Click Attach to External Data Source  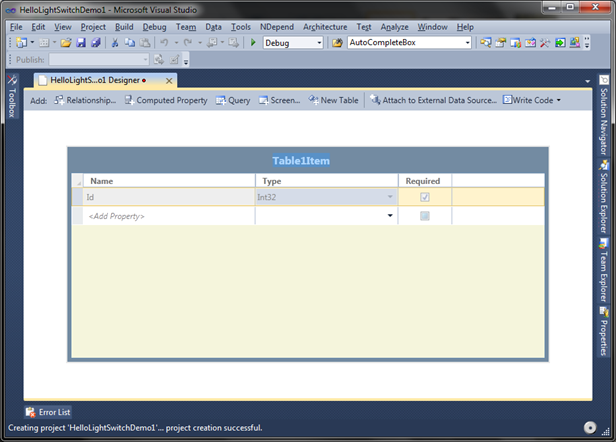coord(433,100)
